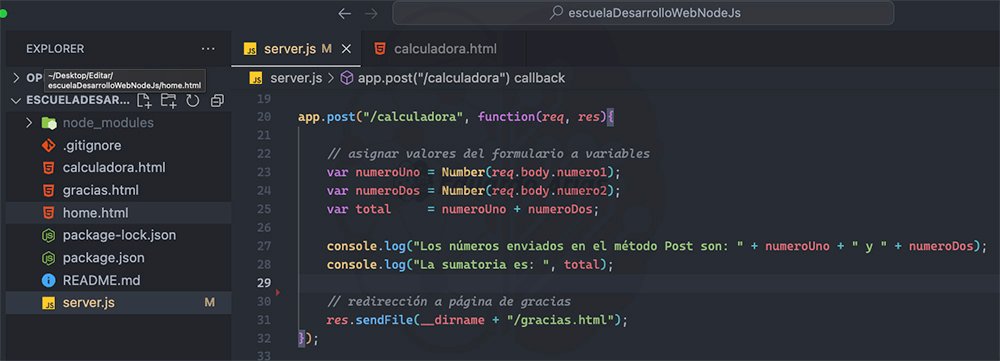The width and height of the screenshot is (1000, 361).
Task: Click the app.post callback breadcrumb
Action: coord(461,78)
